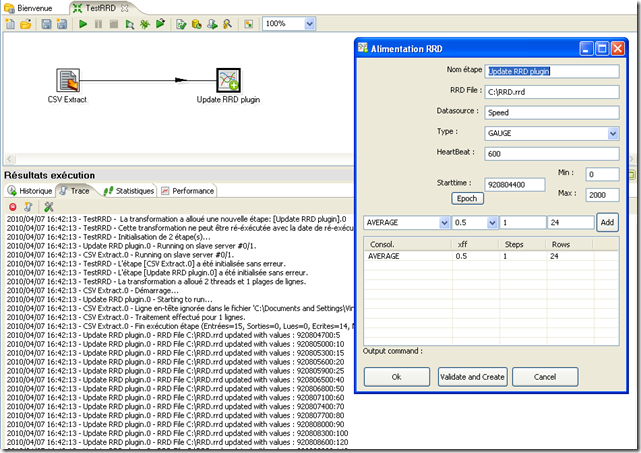The height and width of the screenshot is (453, 641).
Task: Click the xff column header
Action: (476, 244)
